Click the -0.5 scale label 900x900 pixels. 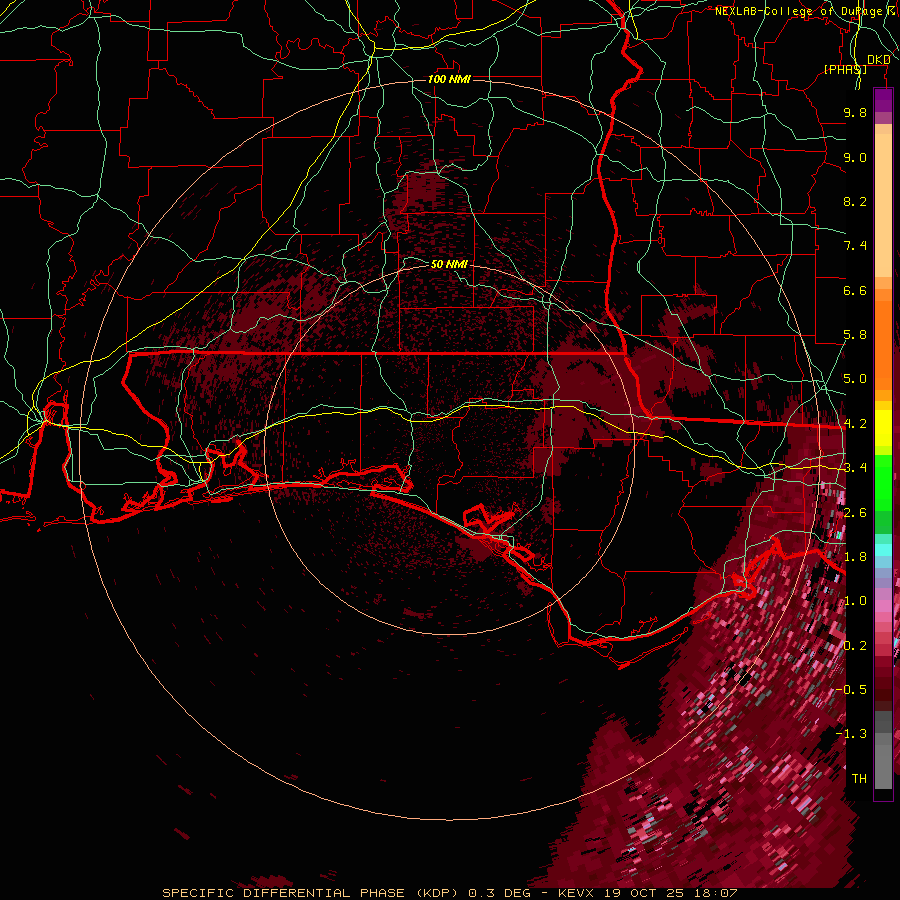pos(851,690)
